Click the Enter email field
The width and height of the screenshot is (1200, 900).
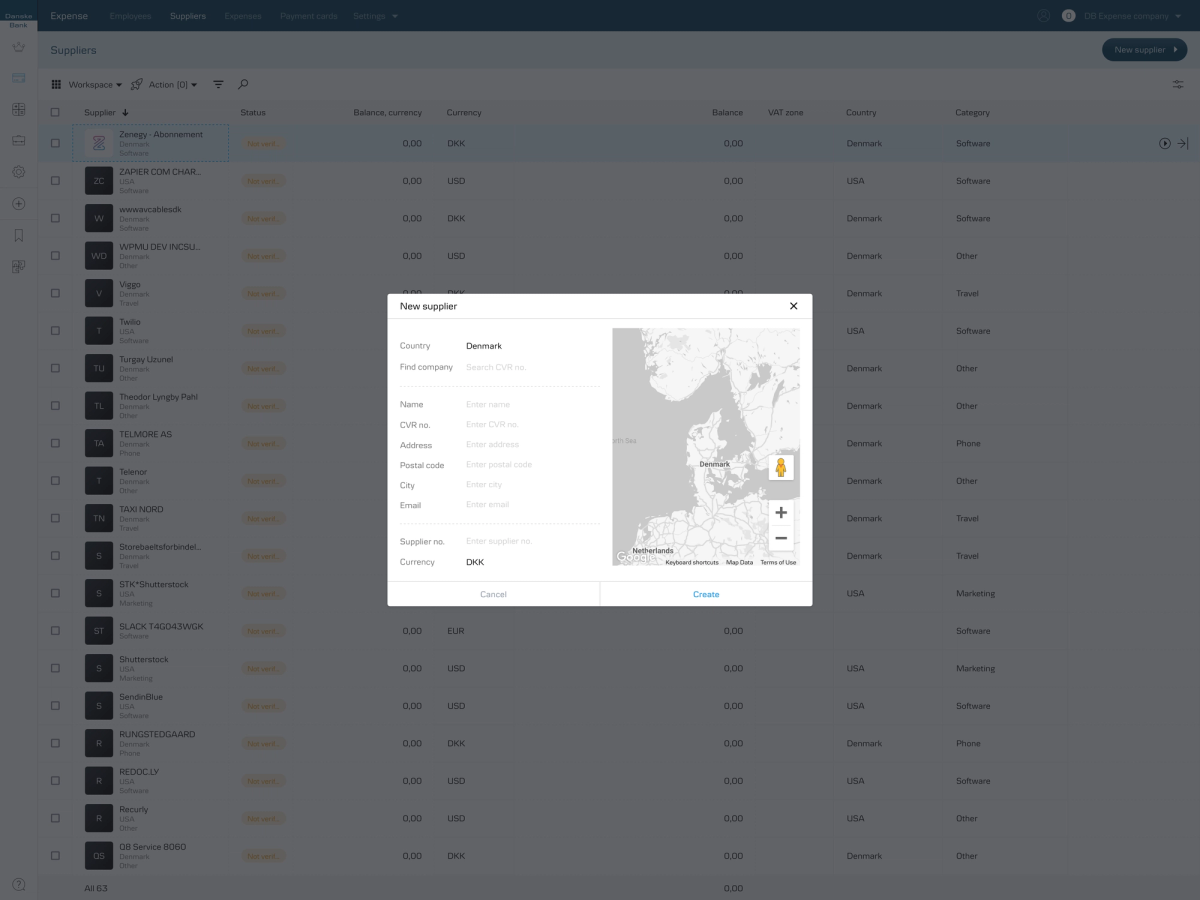pos(532,505)
